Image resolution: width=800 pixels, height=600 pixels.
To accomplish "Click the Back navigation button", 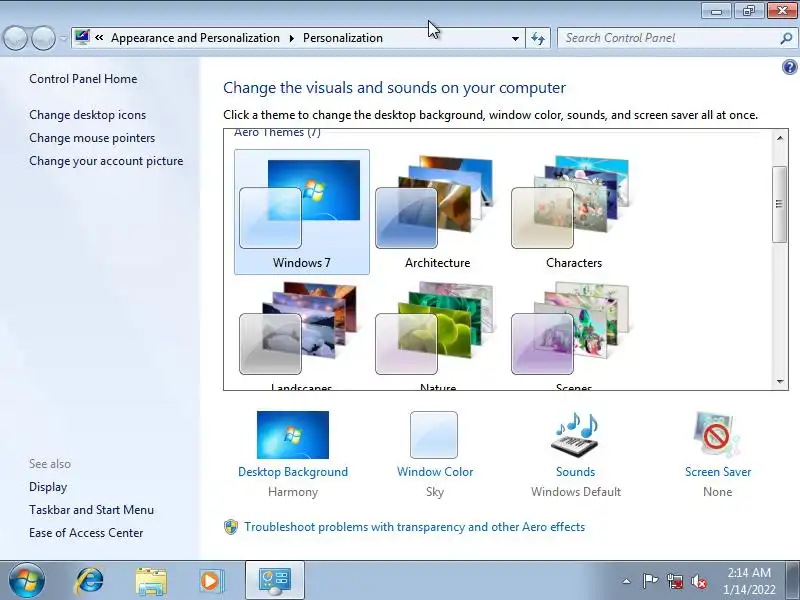I will (x=15, y=38).
